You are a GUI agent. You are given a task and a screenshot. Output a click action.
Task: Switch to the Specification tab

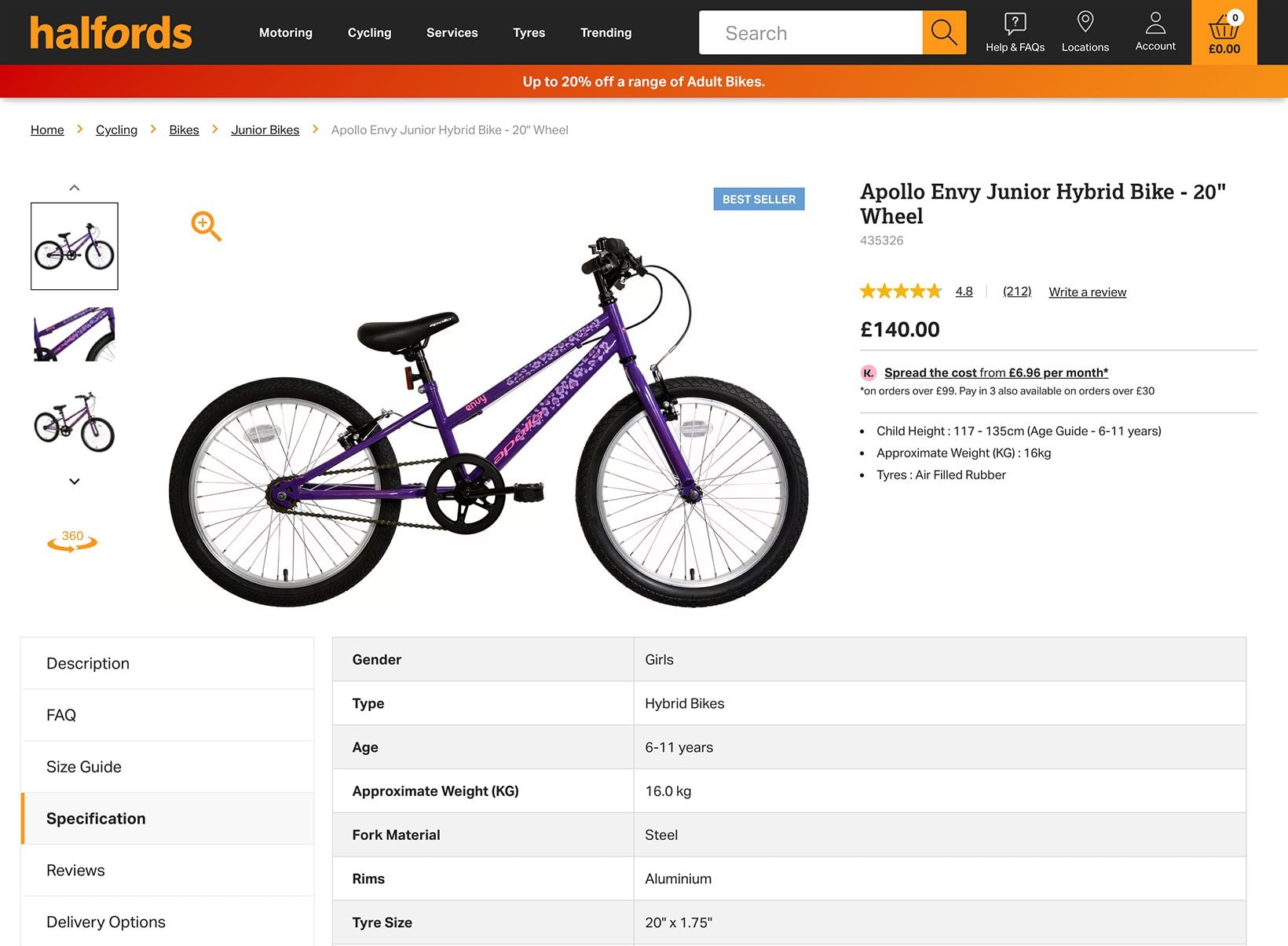coord(95,818)
